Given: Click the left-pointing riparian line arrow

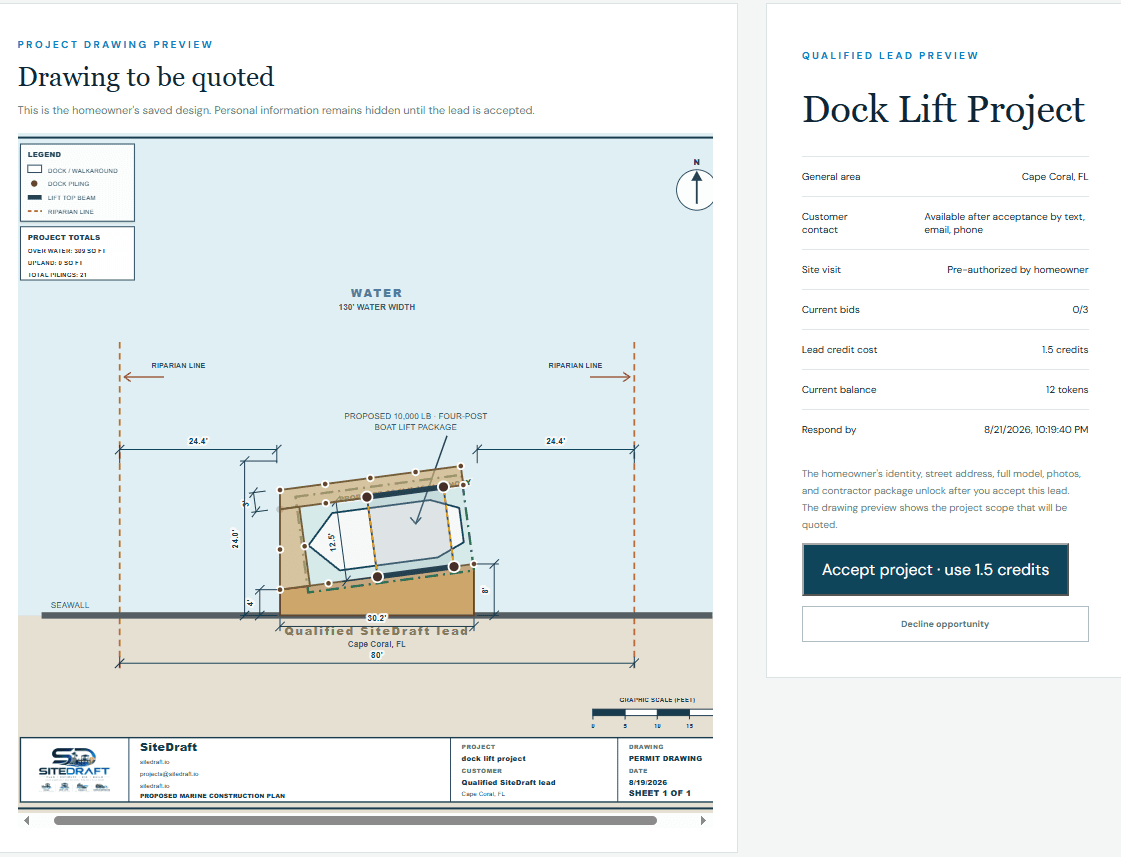Looking at the screenshot, I should [143, 377].
